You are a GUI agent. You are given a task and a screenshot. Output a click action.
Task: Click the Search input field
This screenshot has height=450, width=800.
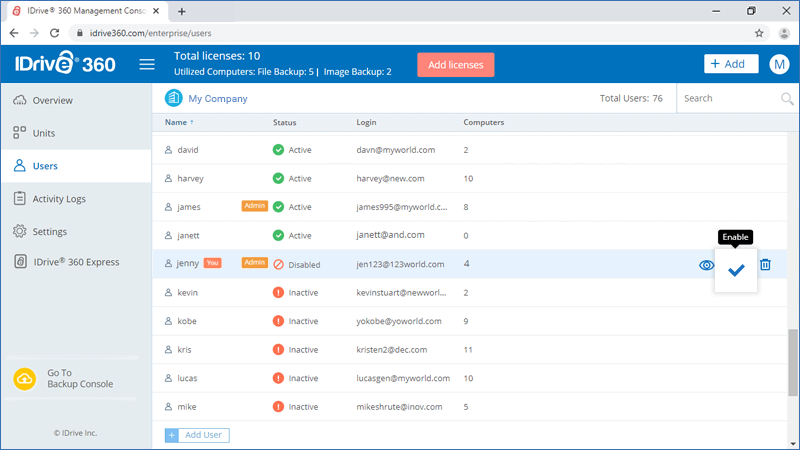pyautogui.click(x=730, y=98)
